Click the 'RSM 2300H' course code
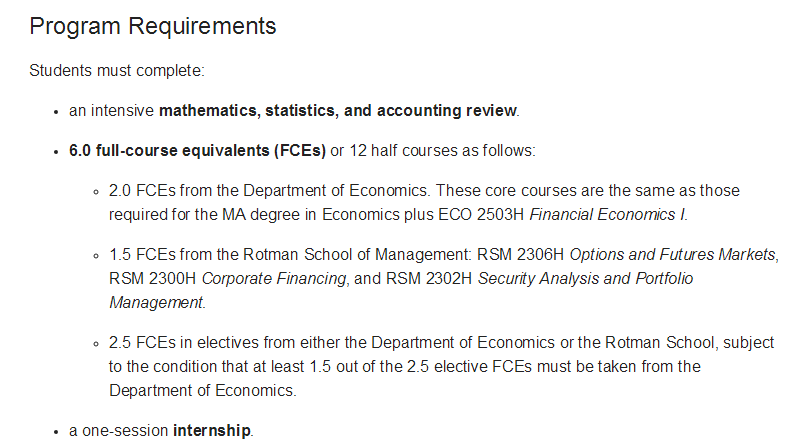This screenshot has width=804, height=445. pos(153,278)
